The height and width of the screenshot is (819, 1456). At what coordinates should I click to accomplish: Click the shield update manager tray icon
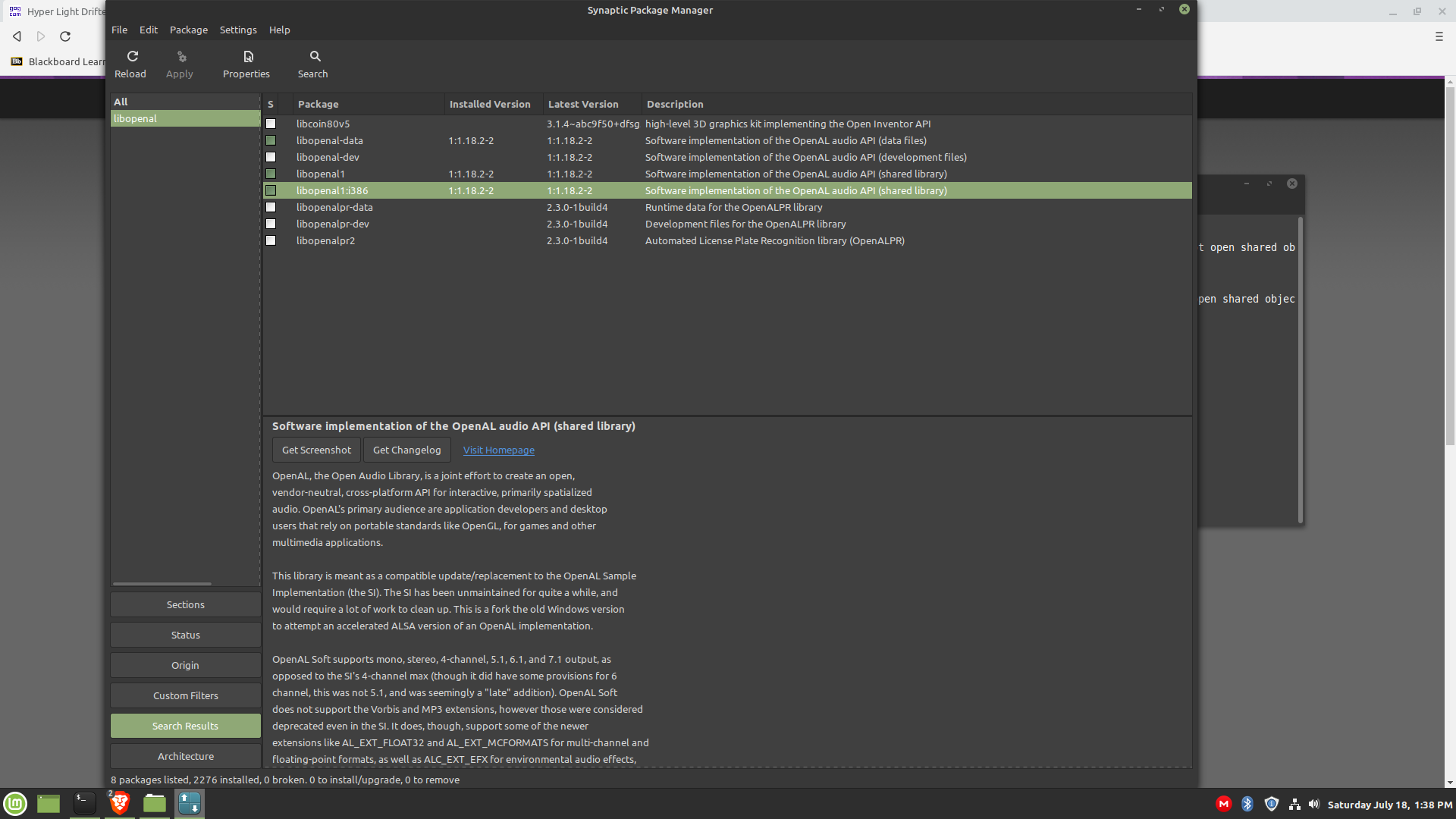(1272, 804)
